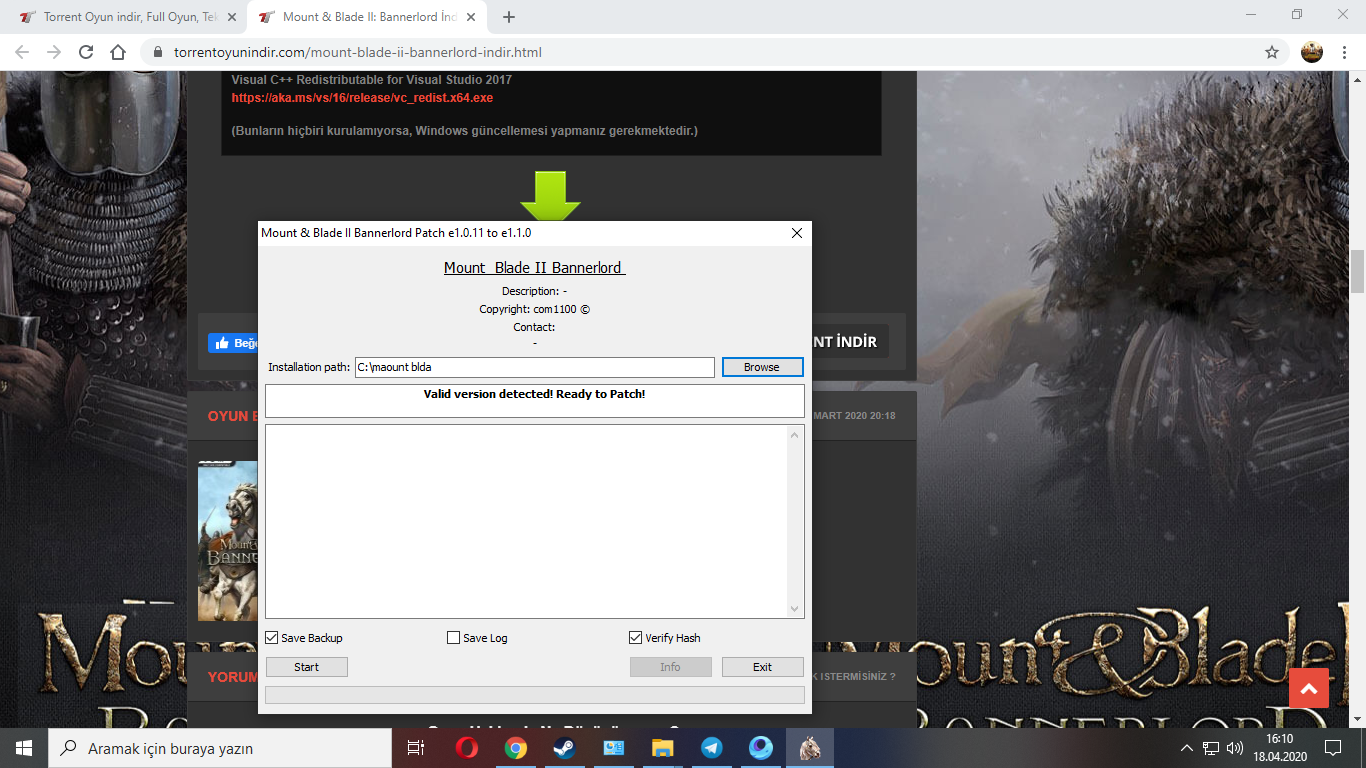Click the log area's scroll down arrow
Image resolution: width=1366 pixels, height=768 pixels.
pyautogui.click(x=796, y=609)
